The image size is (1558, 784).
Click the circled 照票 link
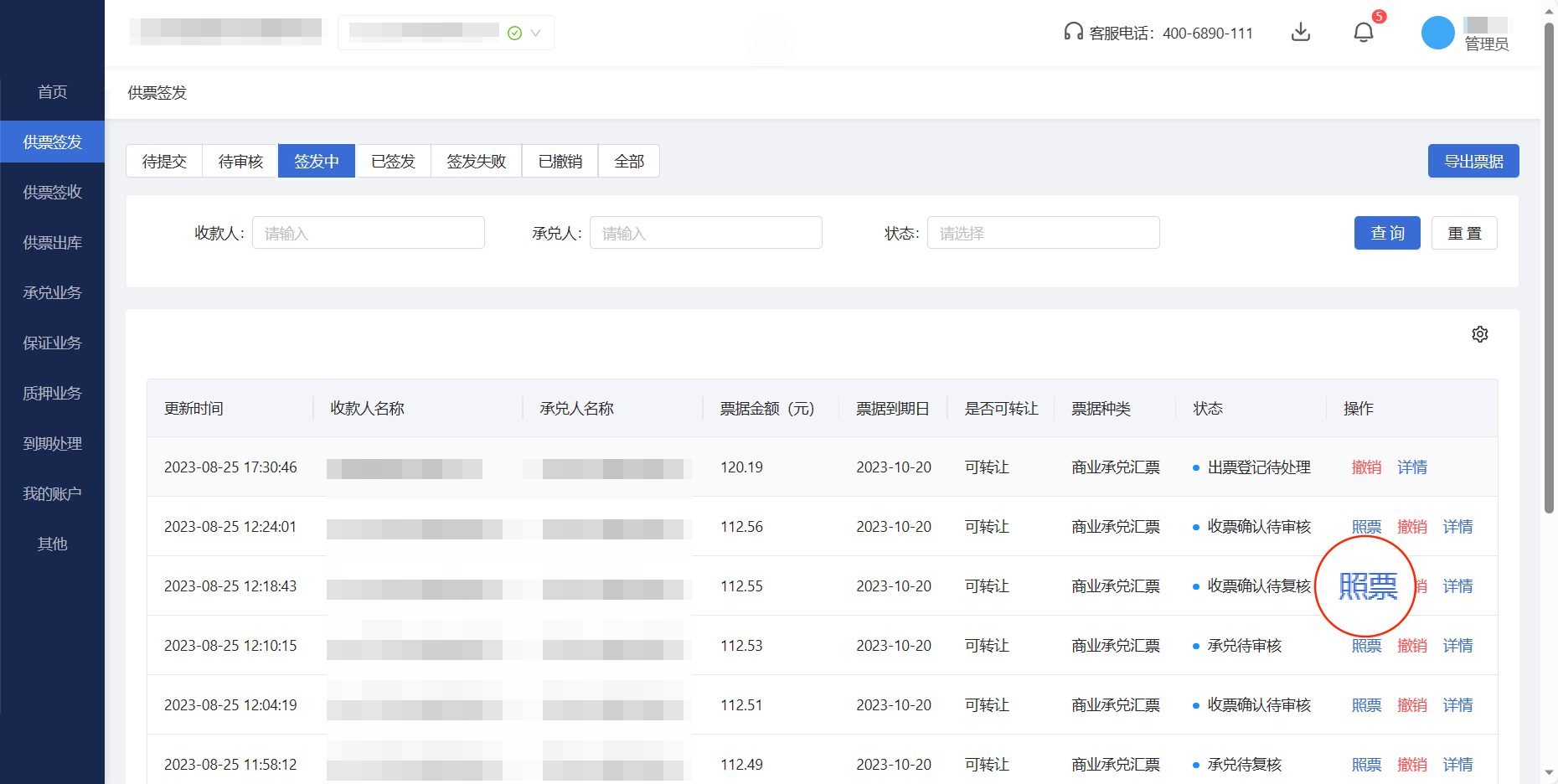(1366, 585)
